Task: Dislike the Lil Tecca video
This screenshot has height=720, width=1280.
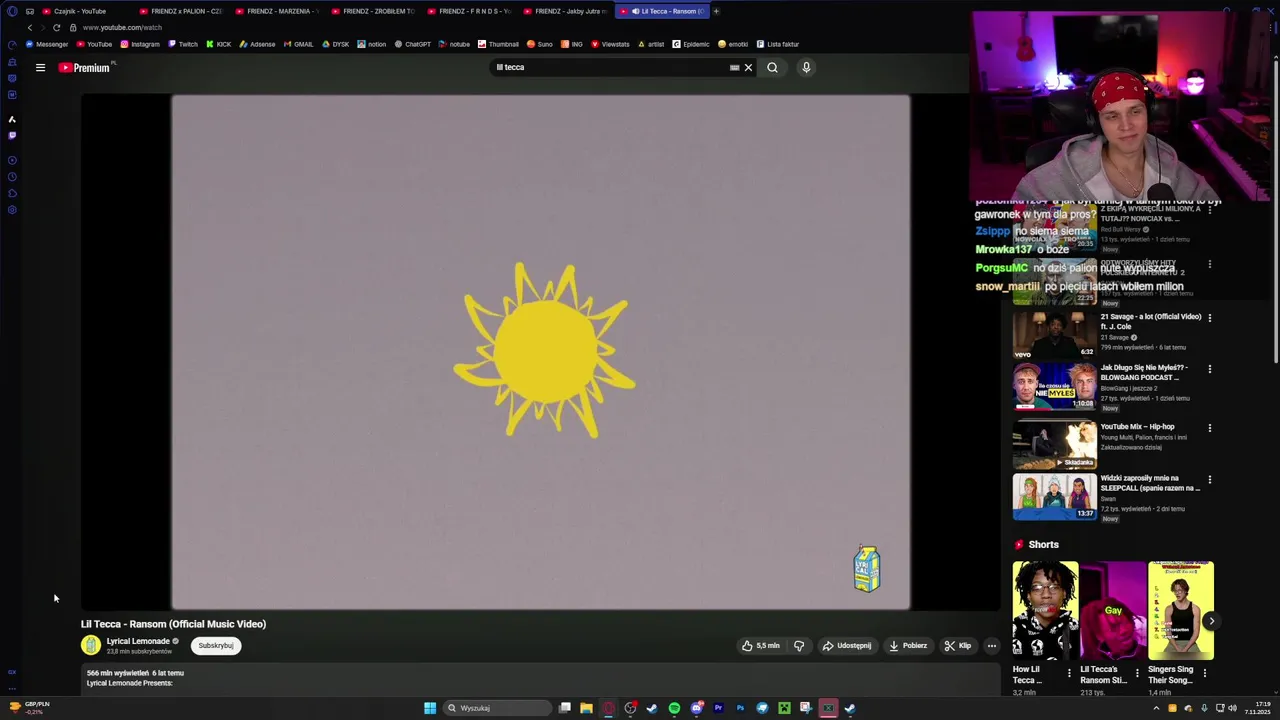Action: coord(799,646)
